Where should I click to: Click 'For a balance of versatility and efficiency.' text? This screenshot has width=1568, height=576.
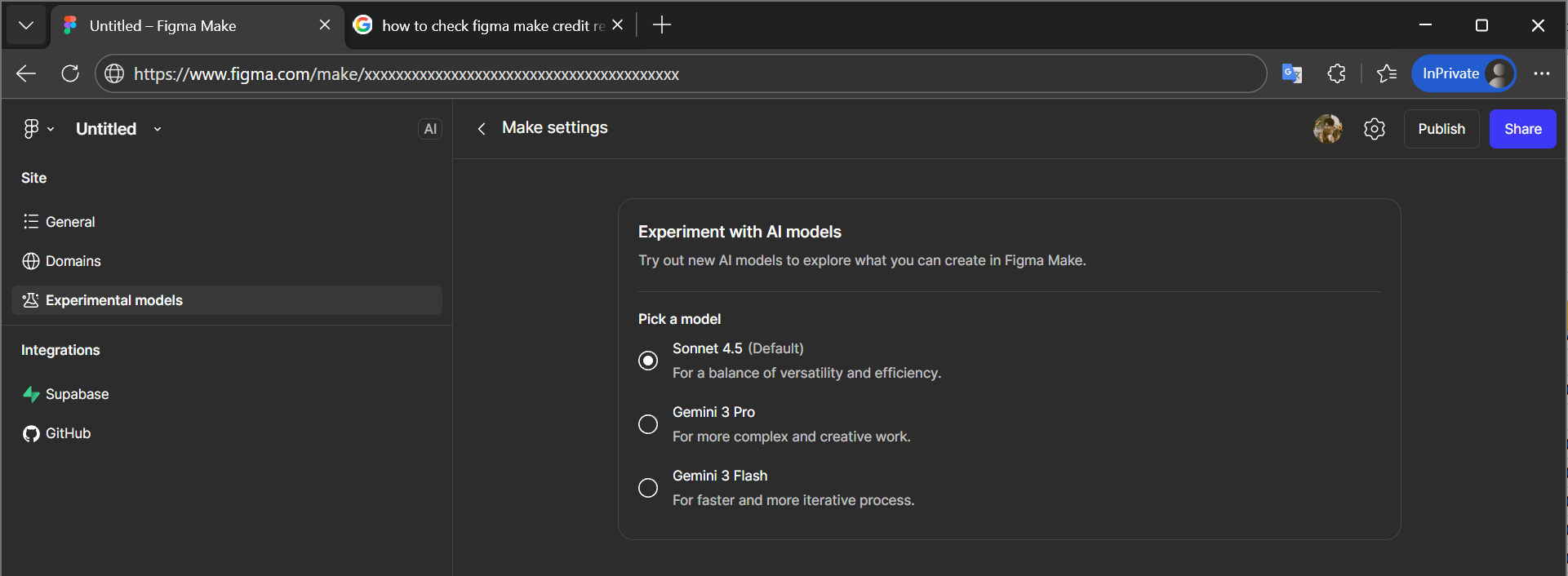tap(806, 373)
